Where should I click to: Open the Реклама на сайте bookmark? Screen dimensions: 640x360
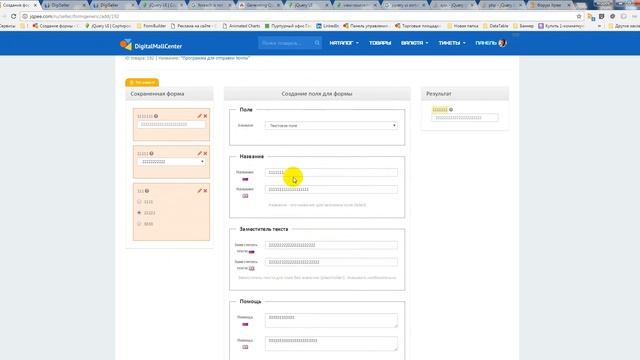[193, 26]
